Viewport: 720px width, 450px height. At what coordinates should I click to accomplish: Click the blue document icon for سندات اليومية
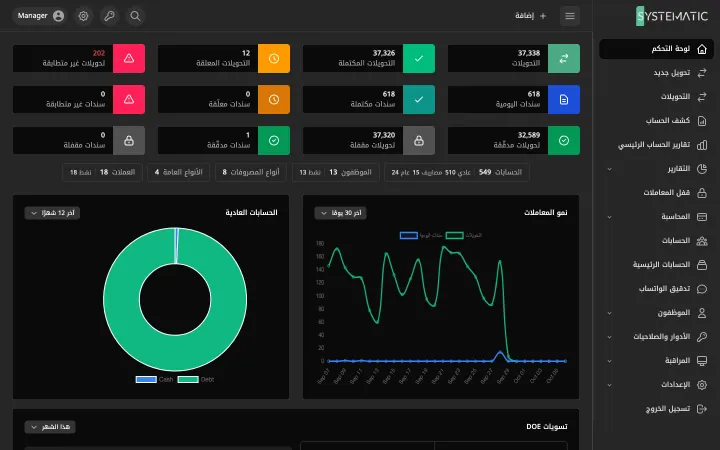(564, 99)
